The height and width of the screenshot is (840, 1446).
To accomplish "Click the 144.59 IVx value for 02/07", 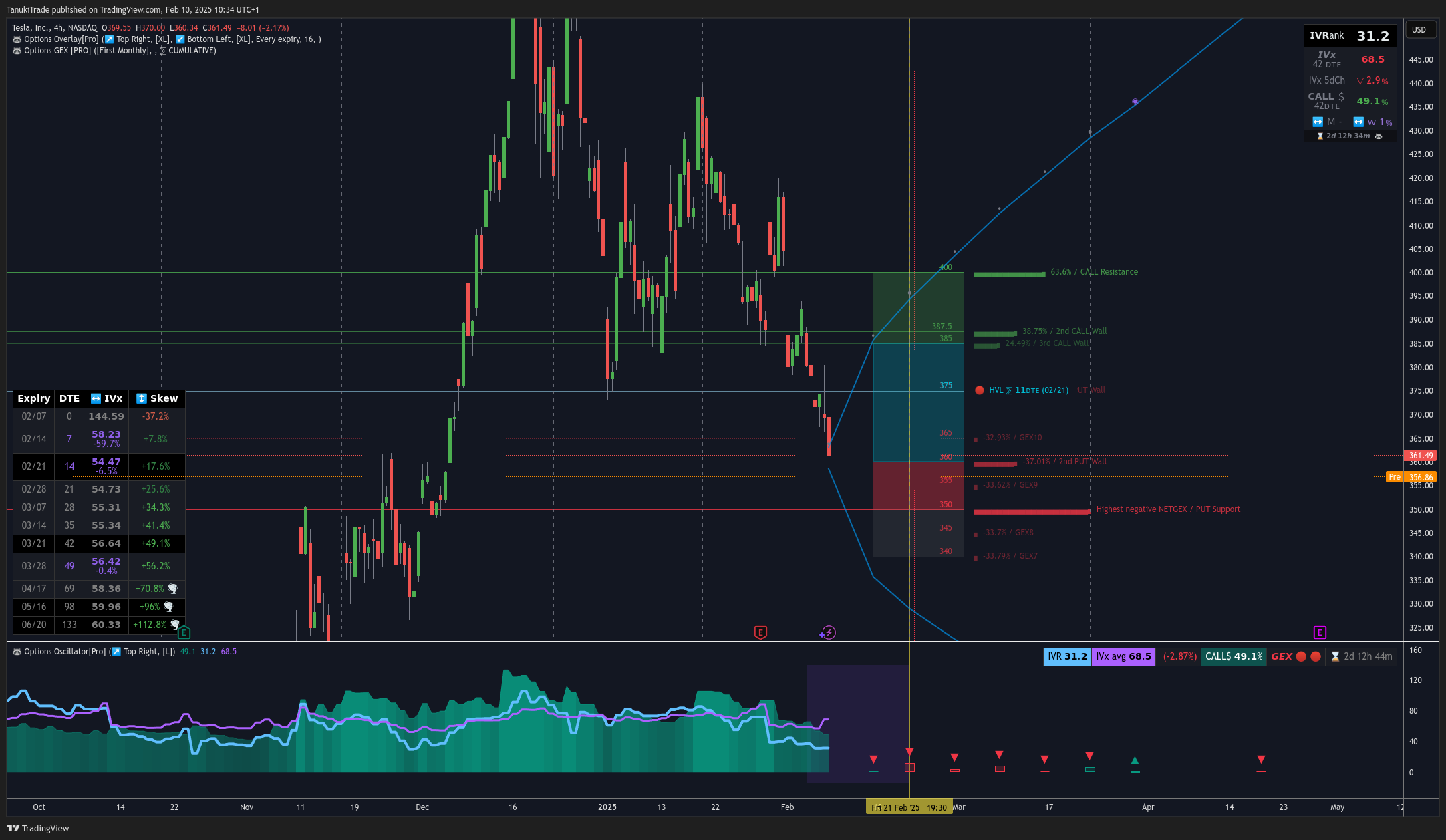I will pos(106,416).
